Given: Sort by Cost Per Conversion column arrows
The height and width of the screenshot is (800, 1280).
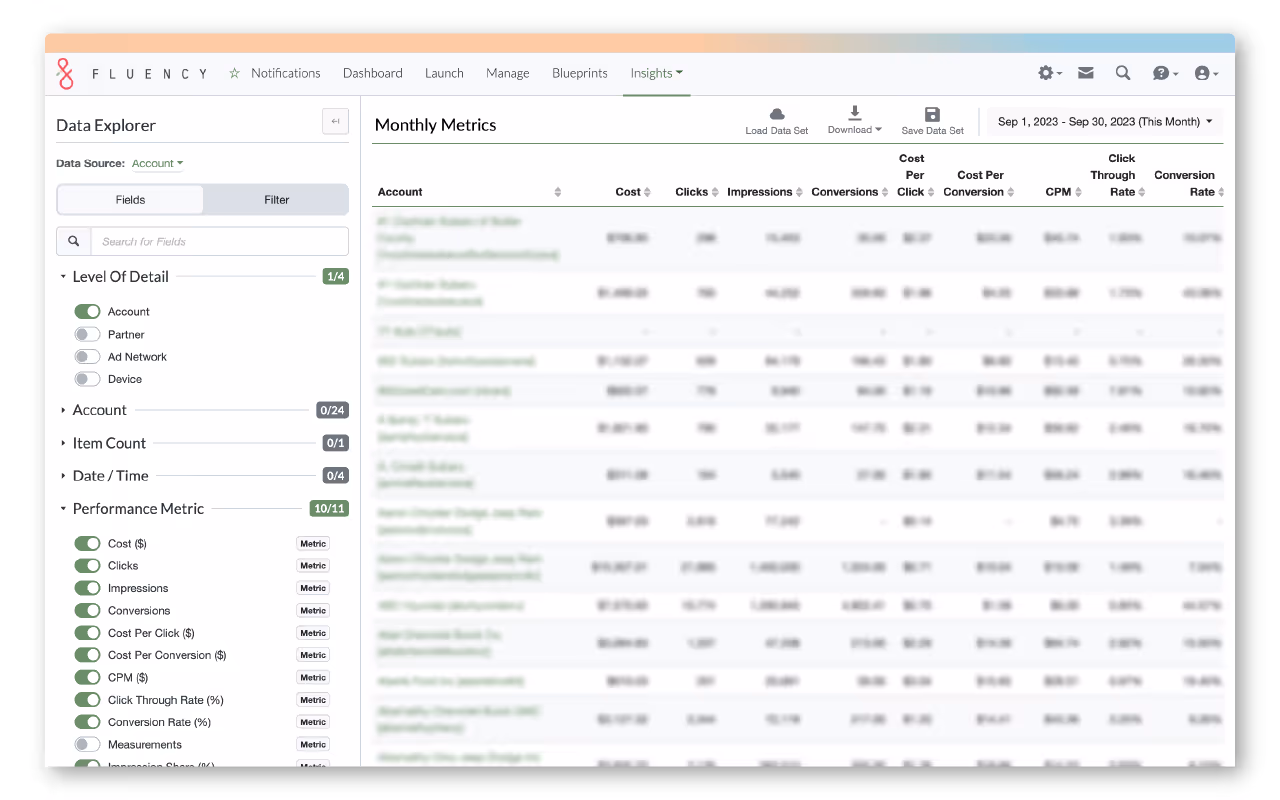Looking at the screenshot, I should 1011,192.
